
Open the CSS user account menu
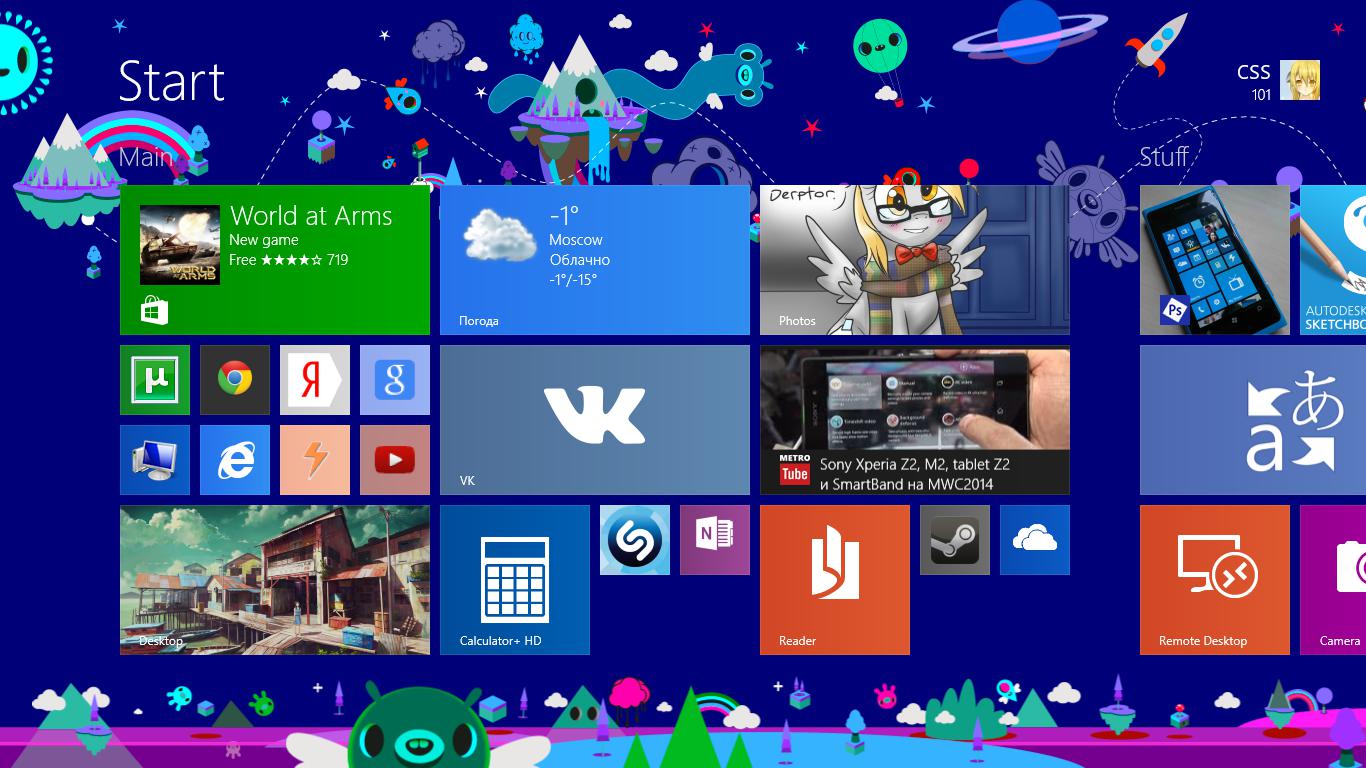pyautogui.click(x=1278, y=80)
